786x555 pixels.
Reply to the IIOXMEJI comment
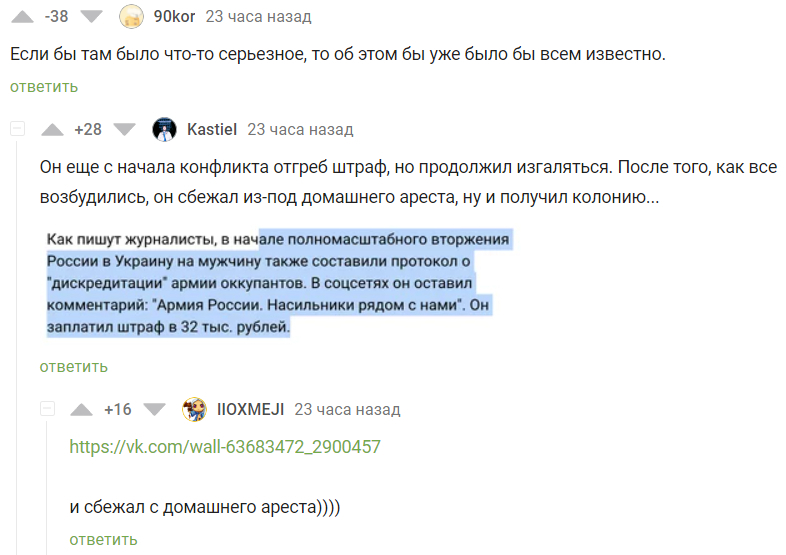click(x=103, y=539)
